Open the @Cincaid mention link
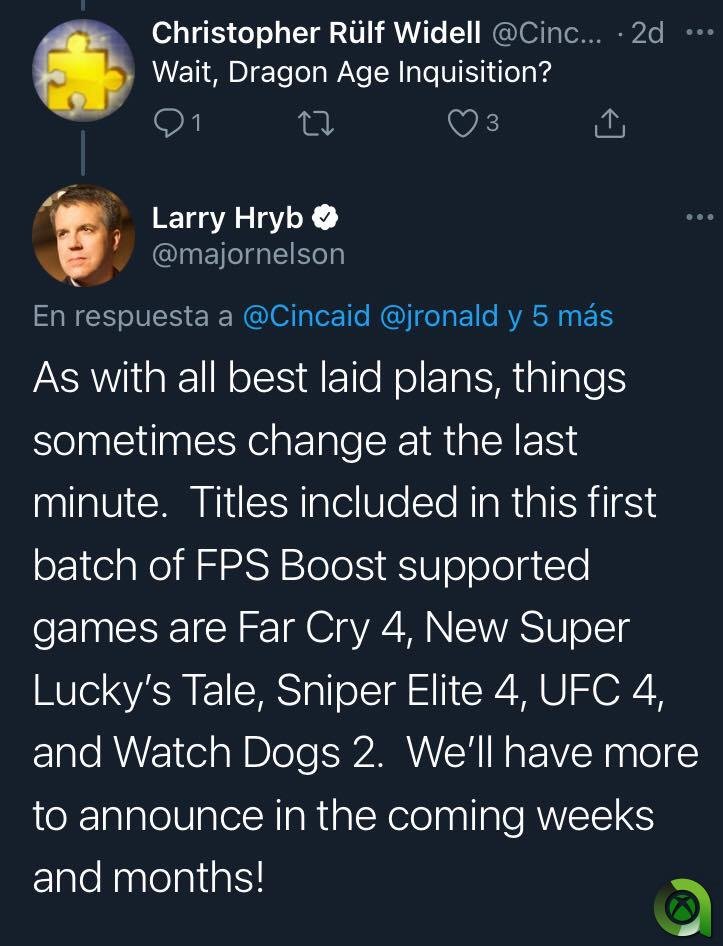This screenshot has width=723, height=946. coord(306,316)
